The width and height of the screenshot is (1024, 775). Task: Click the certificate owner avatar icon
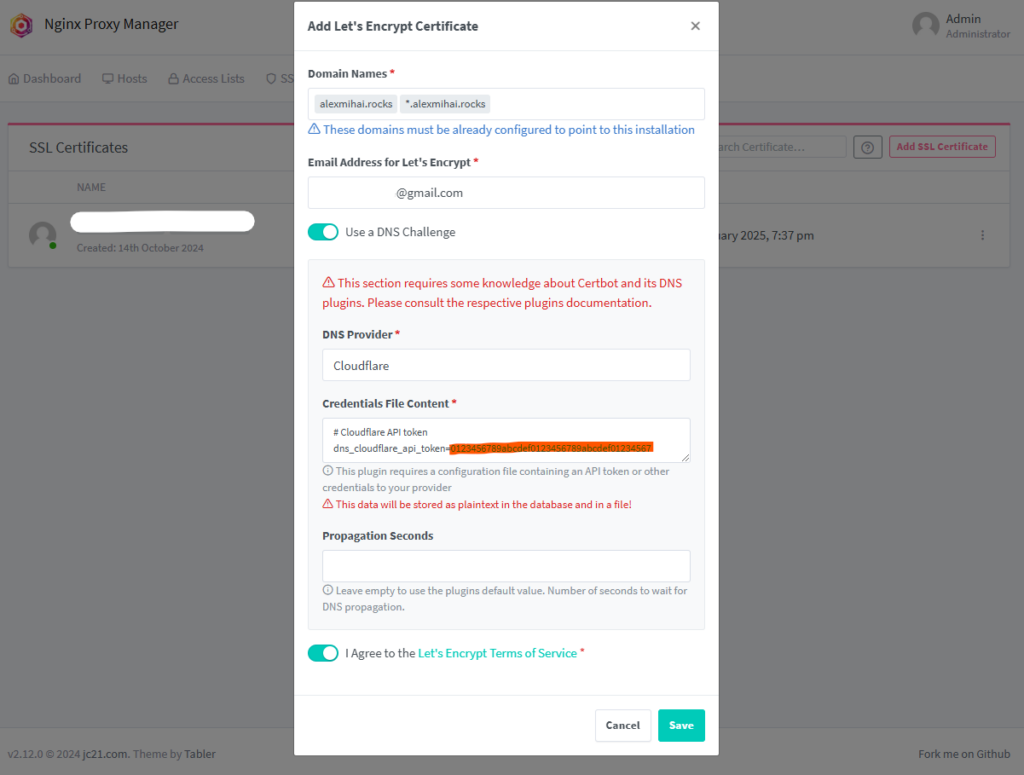[42, 235]
